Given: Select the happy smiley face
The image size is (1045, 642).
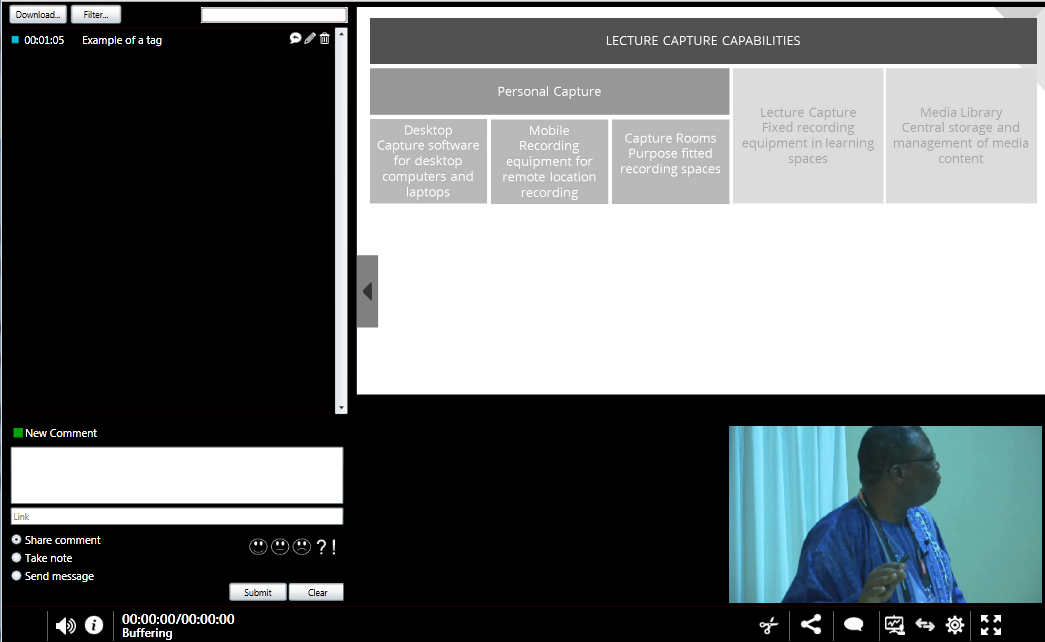Looking at the screenshot, I should [259, 547].
